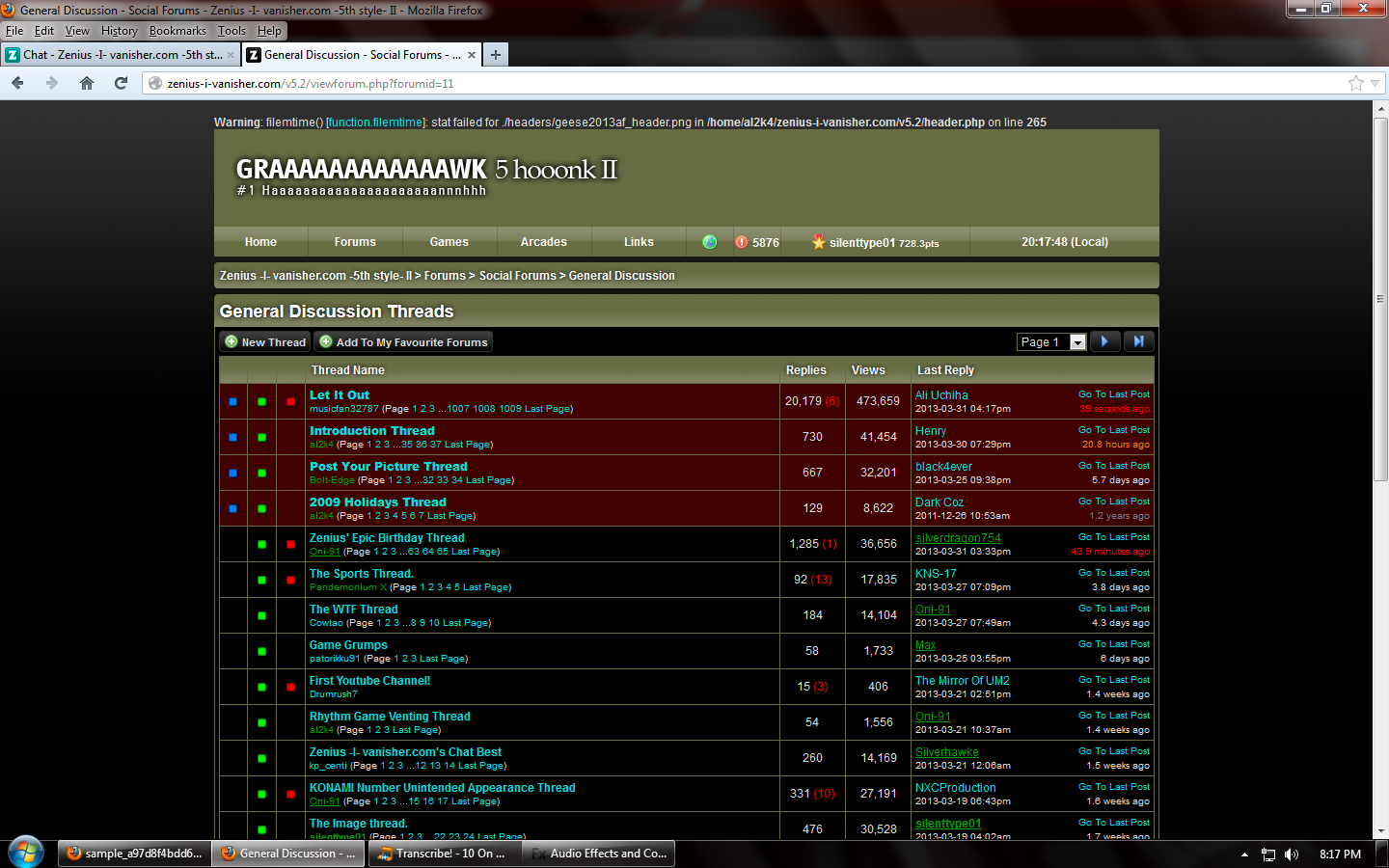
Task: Click the sample_a97d8f4bdd6 taskbar item
Action: point(134,854)
